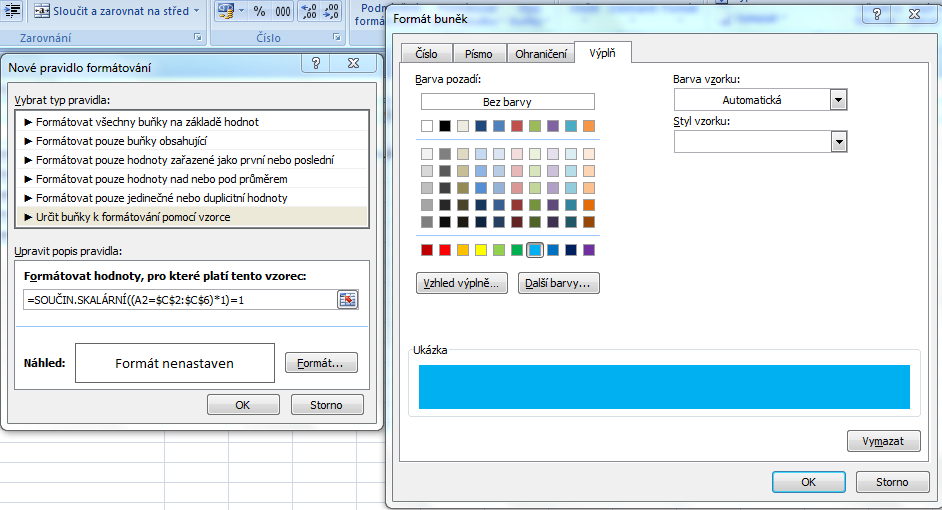This screenshot has width=942, height=510.
Task: Open the Číslo group dialog launcher
Action: point(337,38)
